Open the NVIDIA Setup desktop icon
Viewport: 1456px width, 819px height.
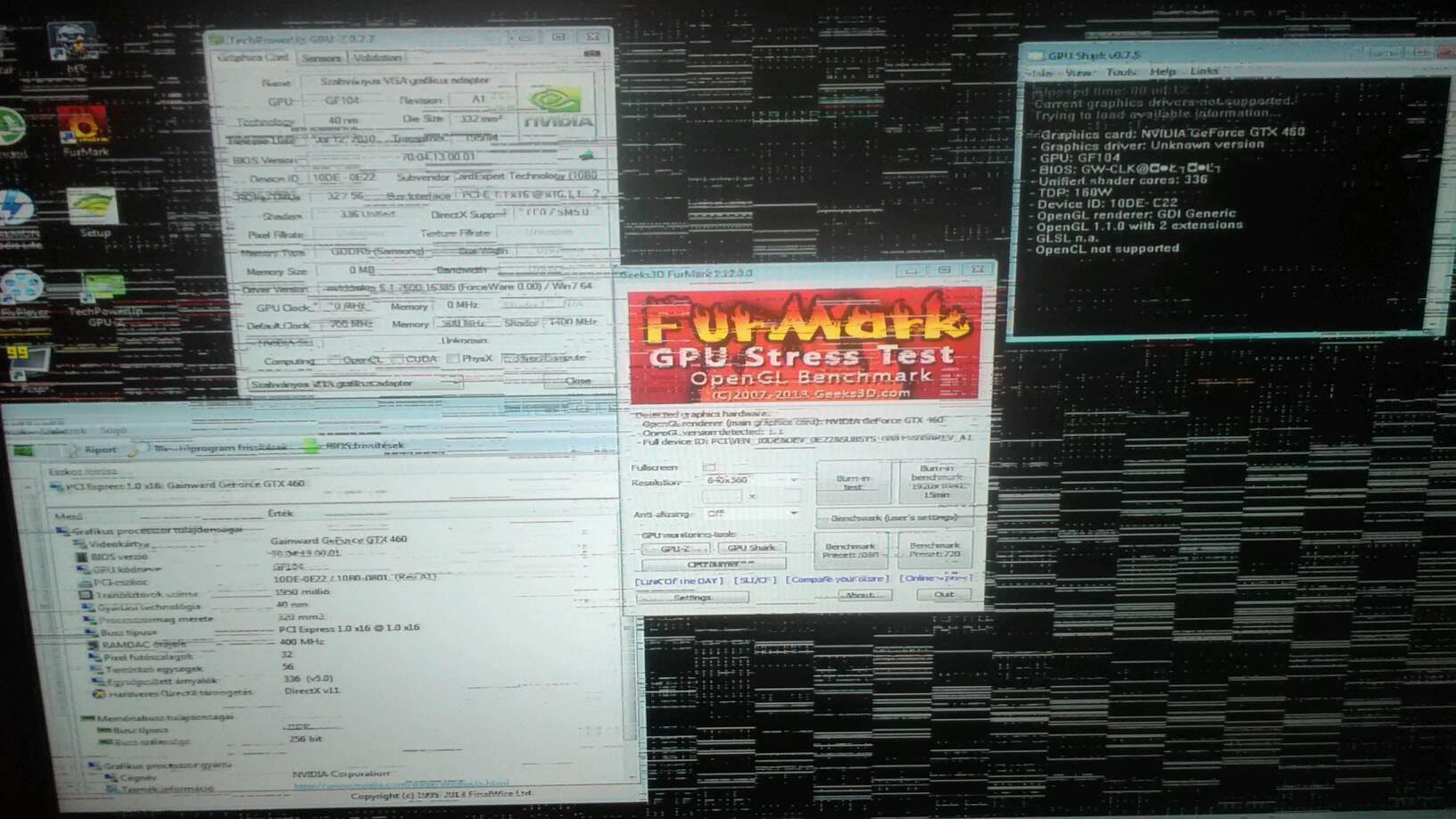pyautogui.click(x=93, y=212)
